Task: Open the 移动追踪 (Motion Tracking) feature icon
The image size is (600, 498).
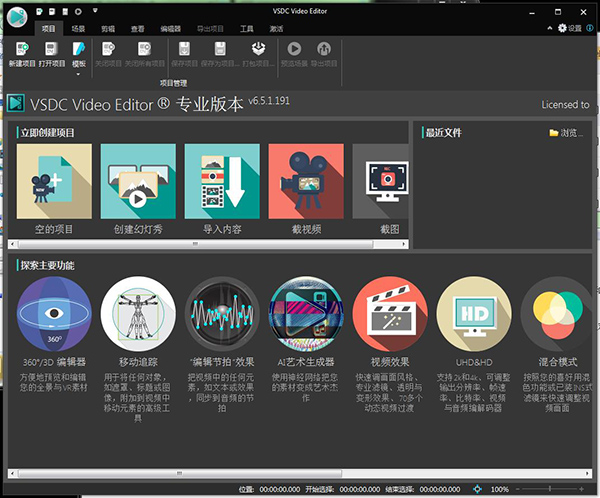Action: (138, 314)
